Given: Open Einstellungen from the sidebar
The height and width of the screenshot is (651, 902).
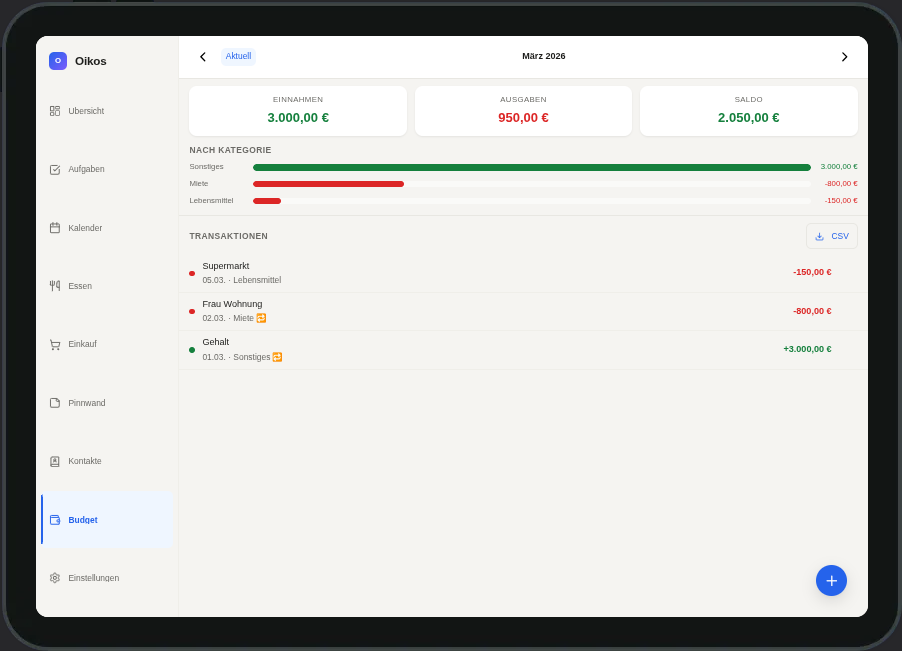Looking at the screenshot, I should click(107, 578).
